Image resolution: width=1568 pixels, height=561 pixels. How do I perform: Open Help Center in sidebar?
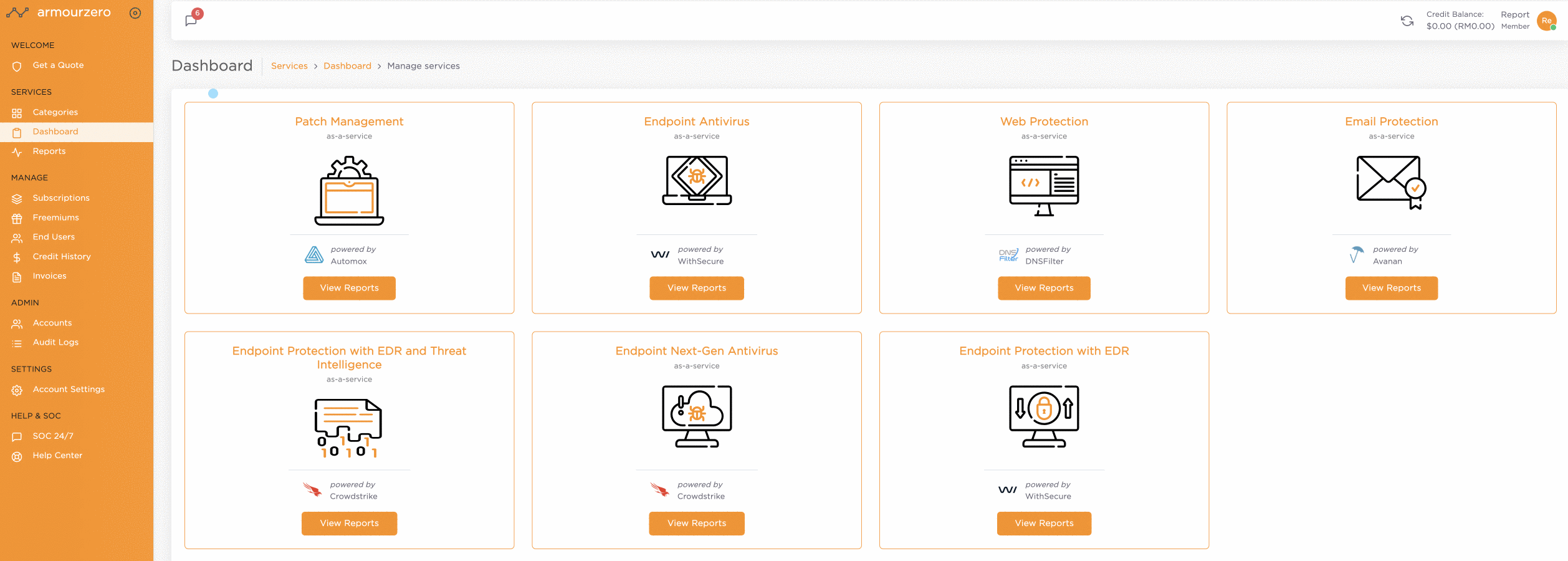click(x=77, y=456)
